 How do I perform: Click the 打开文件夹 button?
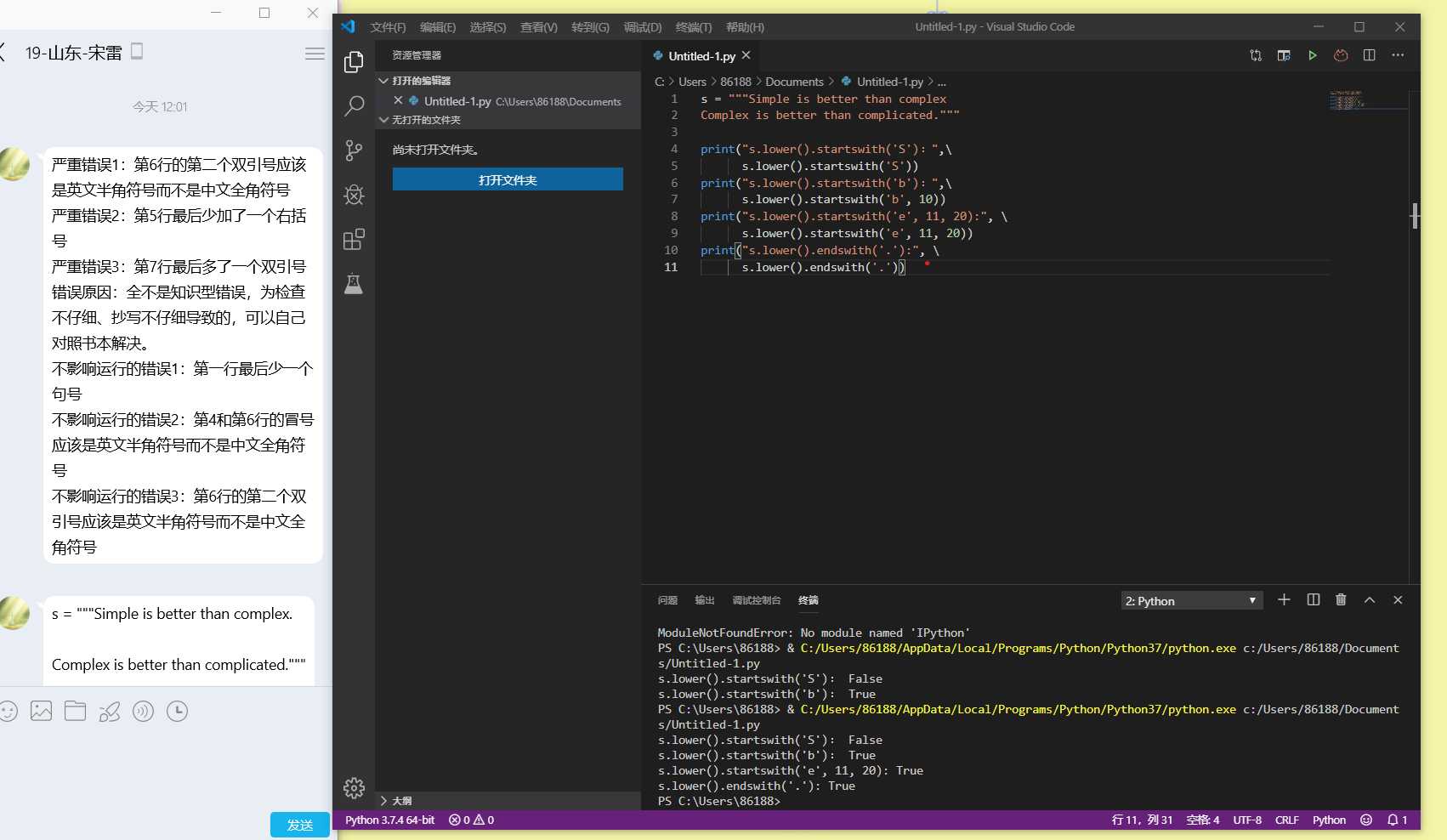(508, 179)
